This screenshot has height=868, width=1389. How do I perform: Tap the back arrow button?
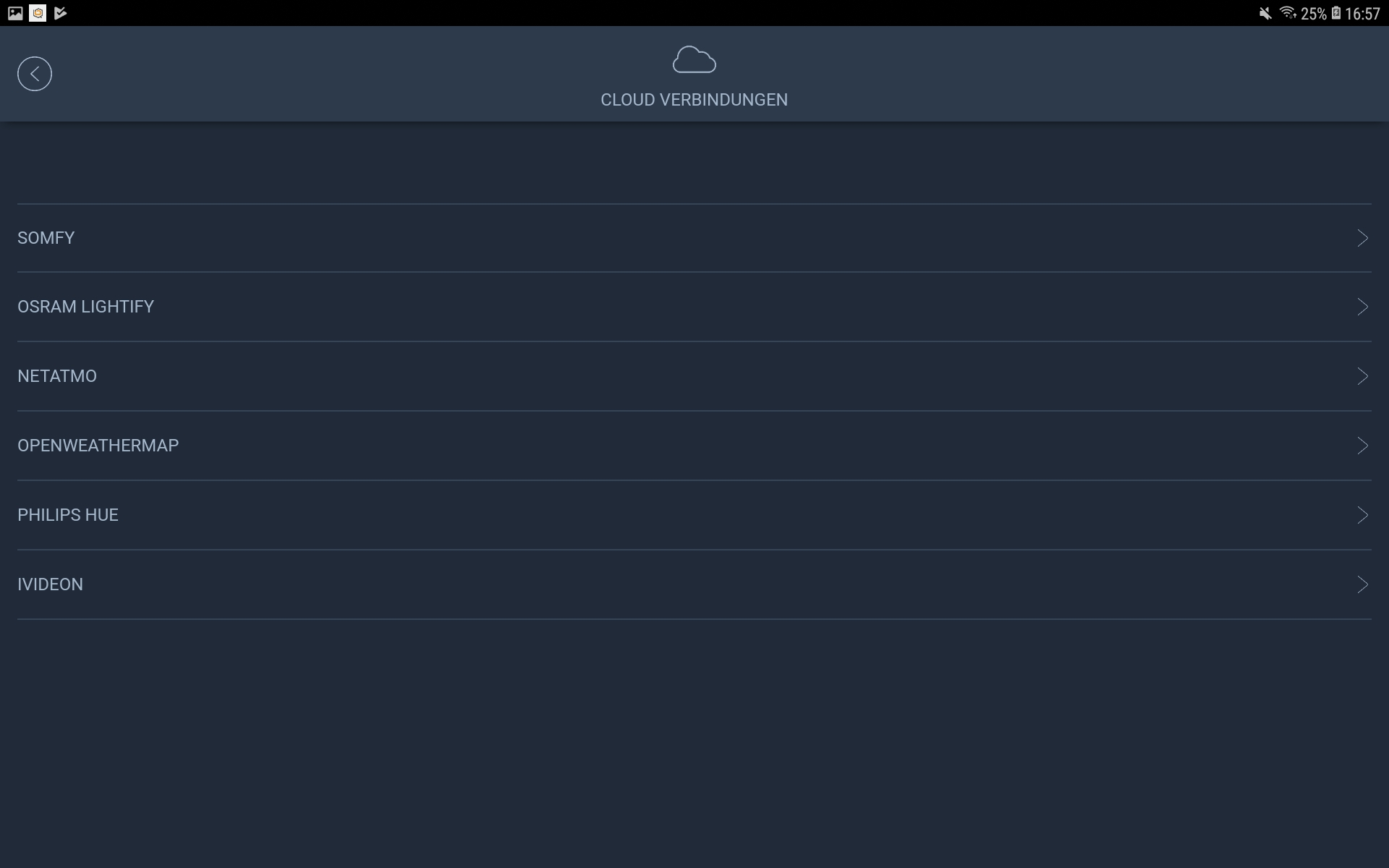pos(35,74)
